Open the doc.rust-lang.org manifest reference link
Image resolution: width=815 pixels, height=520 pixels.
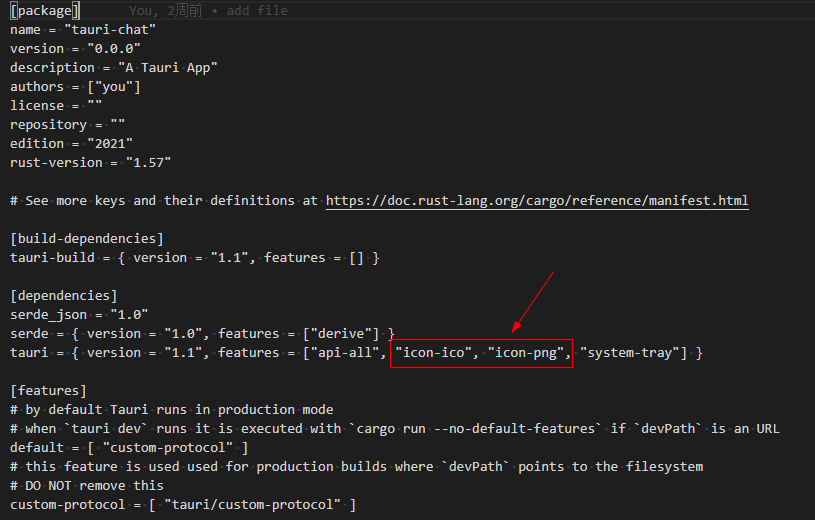click(537, 201)
